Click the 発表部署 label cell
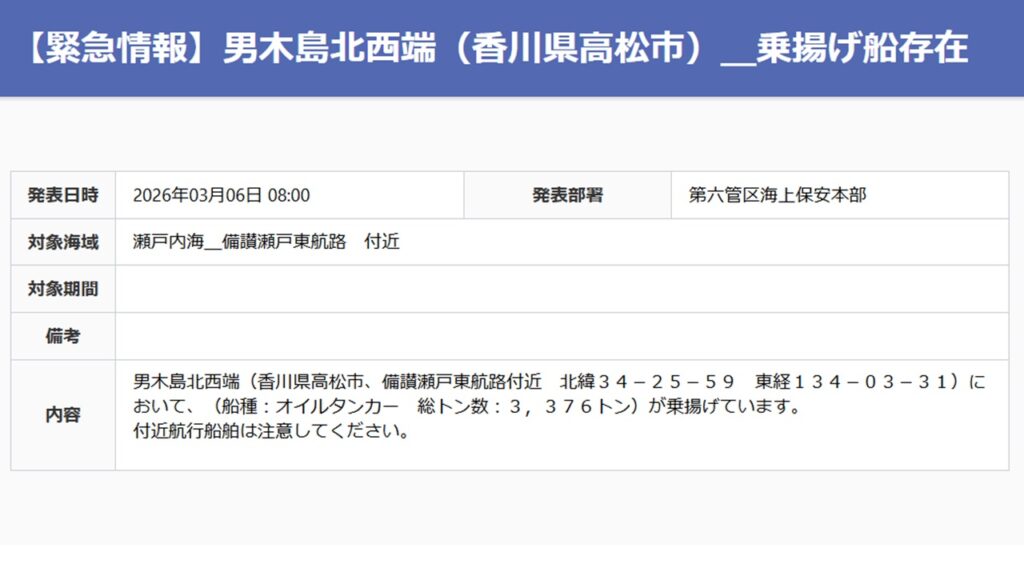This screenshot has height=576, width=1024. [x=567, y=195]
